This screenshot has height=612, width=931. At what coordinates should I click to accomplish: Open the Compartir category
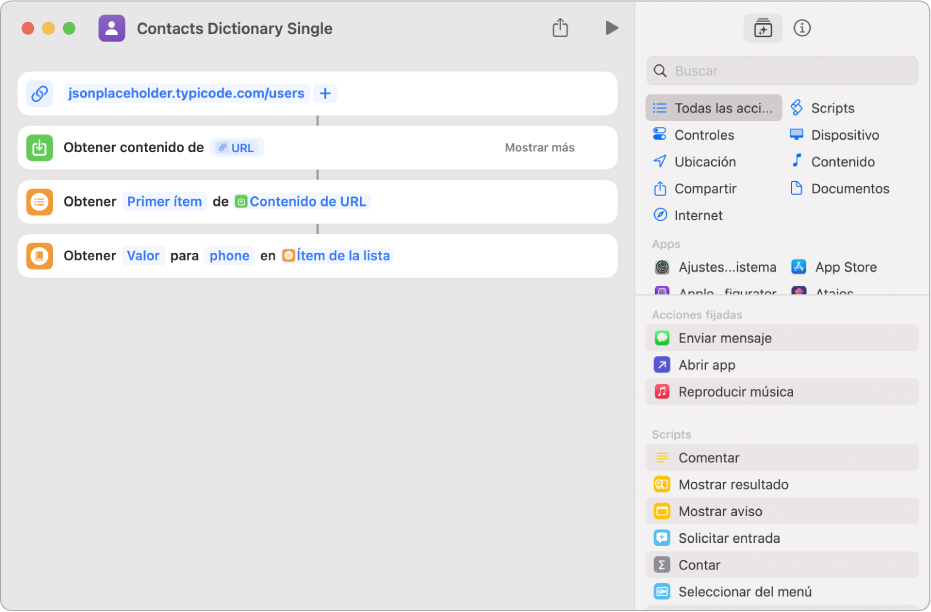(x=694, y=189)
